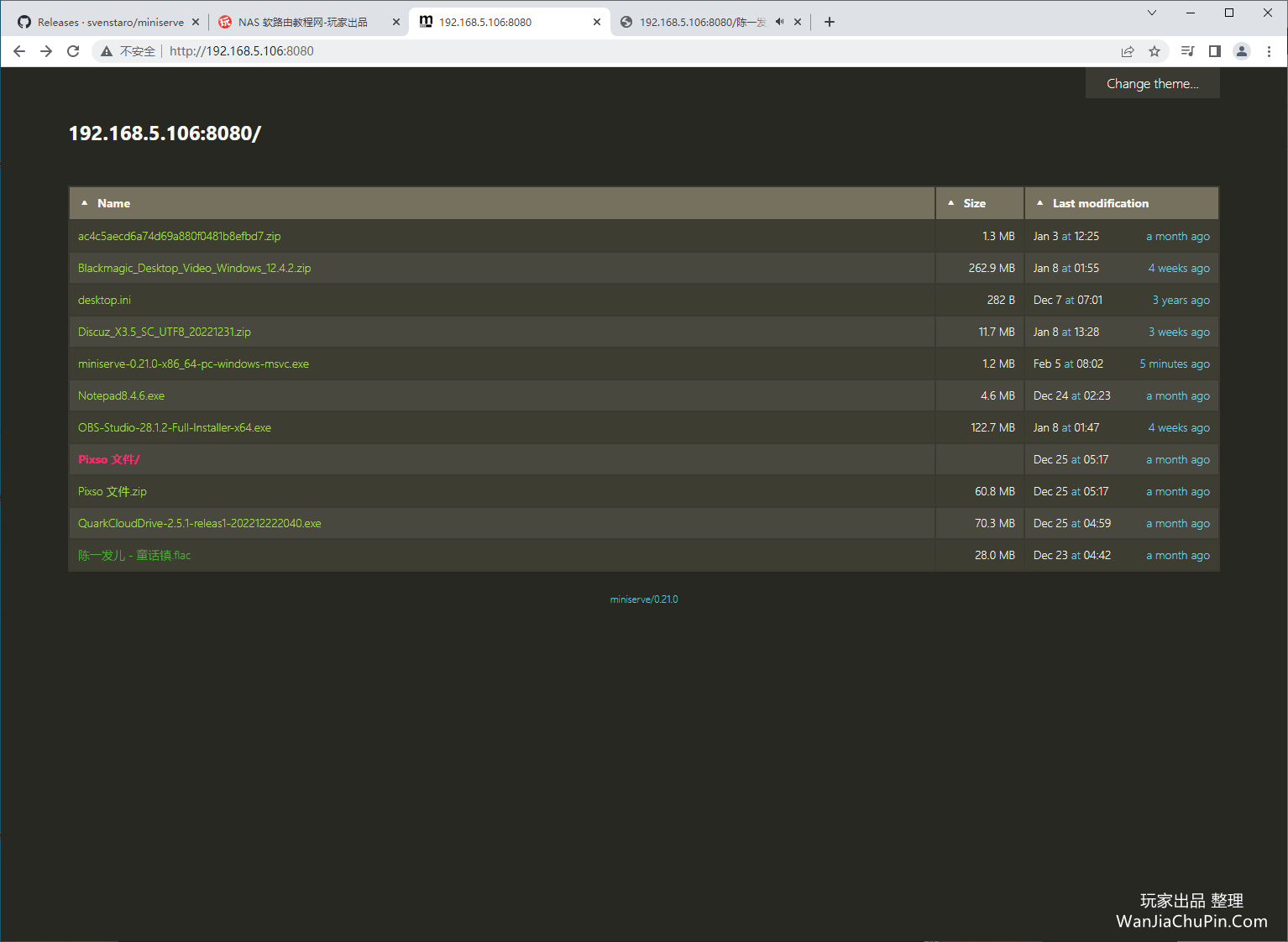The image size is (1288, 942).
Task: Open the Chrome three-dot menu
Action: pos(1269,51)
